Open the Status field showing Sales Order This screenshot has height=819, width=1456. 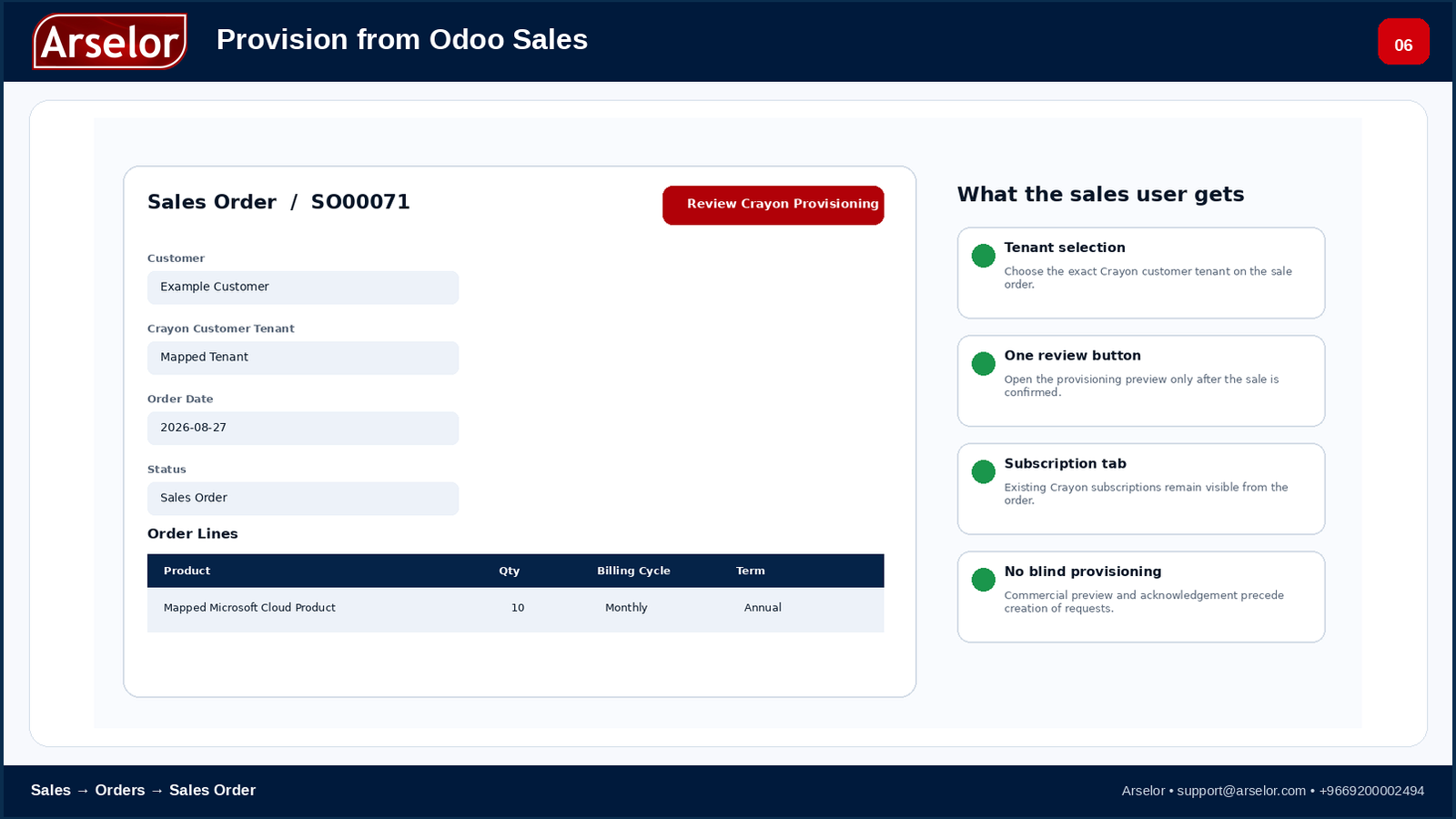[303, 498]
